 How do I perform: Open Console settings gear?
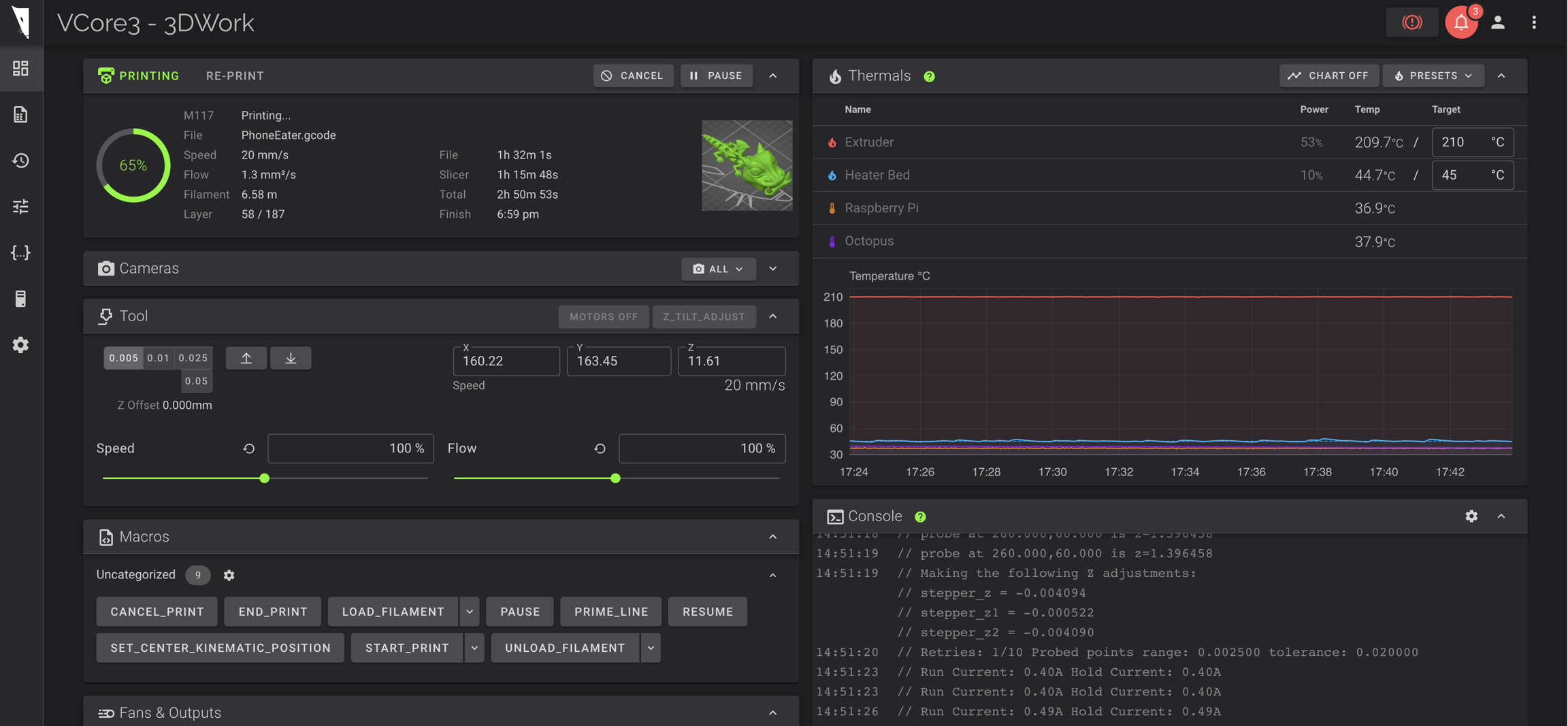click(1471, 516)
